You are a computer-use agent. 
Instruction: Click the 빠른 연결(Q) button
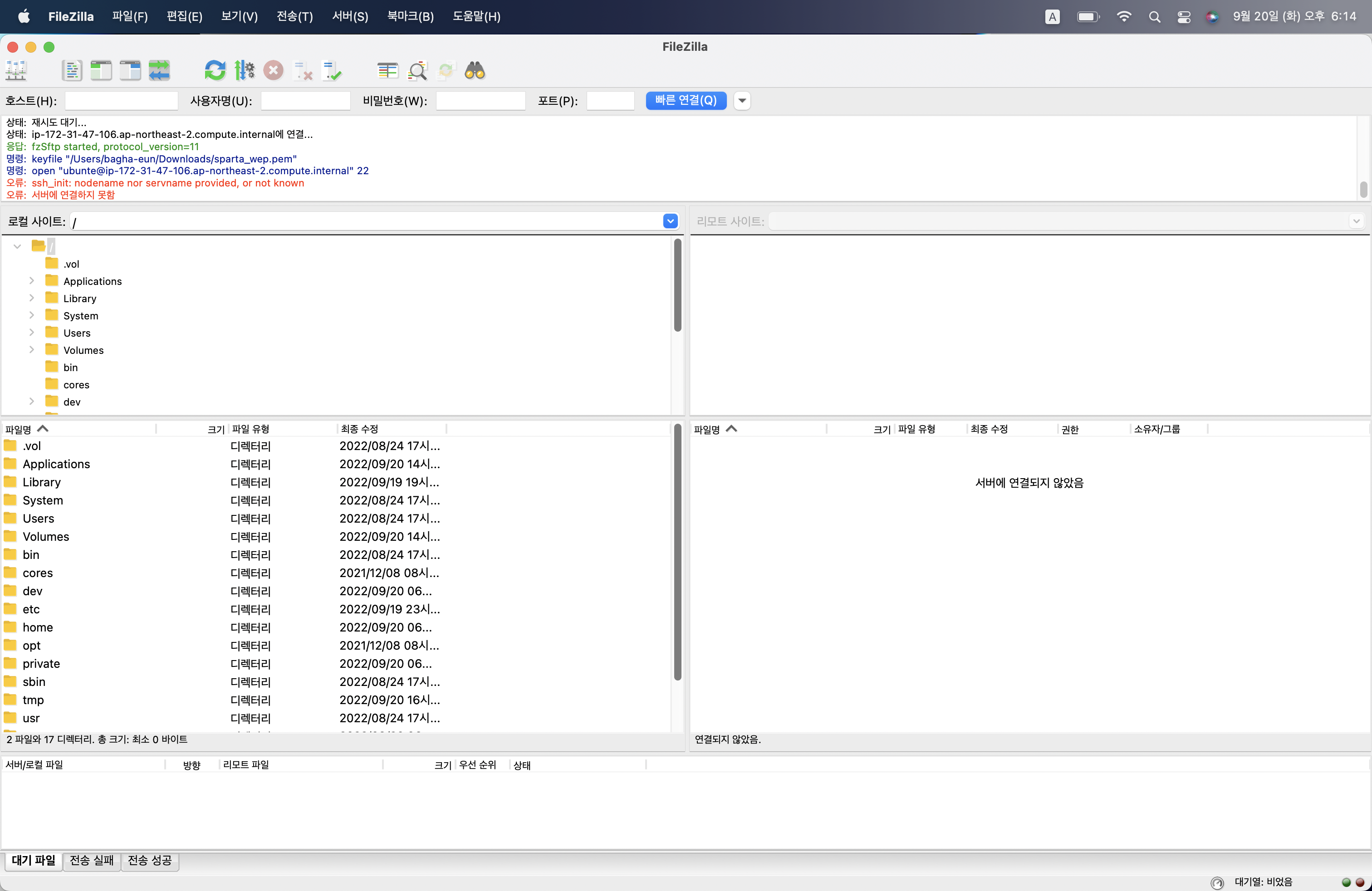coord(686,100)
